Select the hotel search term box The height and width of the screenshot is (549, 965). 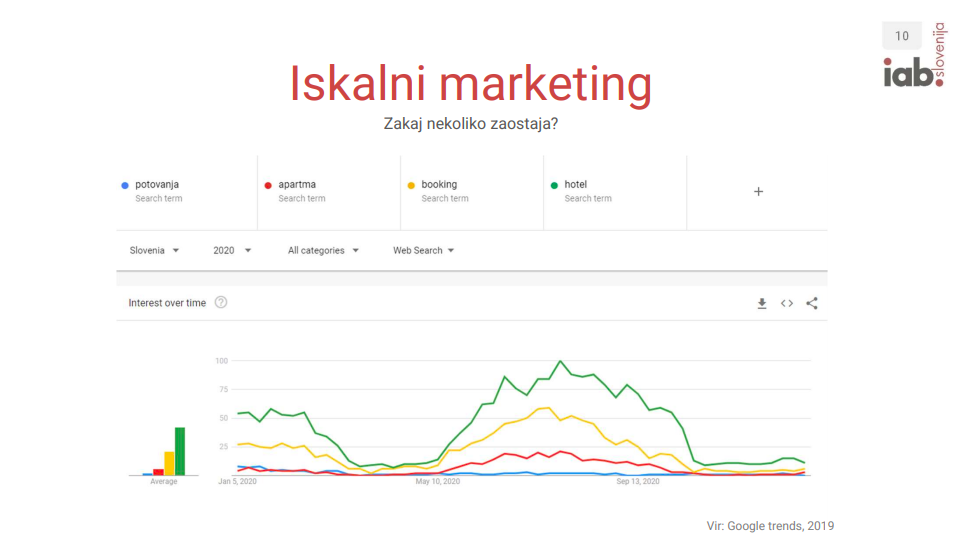click(x=614, y=192)
